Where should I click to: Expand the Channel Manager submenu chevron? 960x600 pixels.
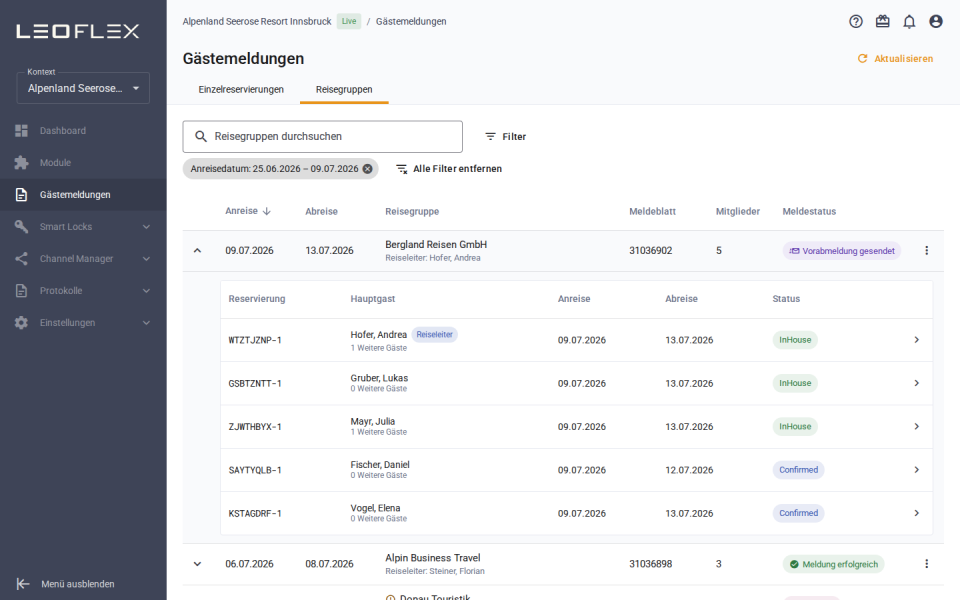point(146,258)
